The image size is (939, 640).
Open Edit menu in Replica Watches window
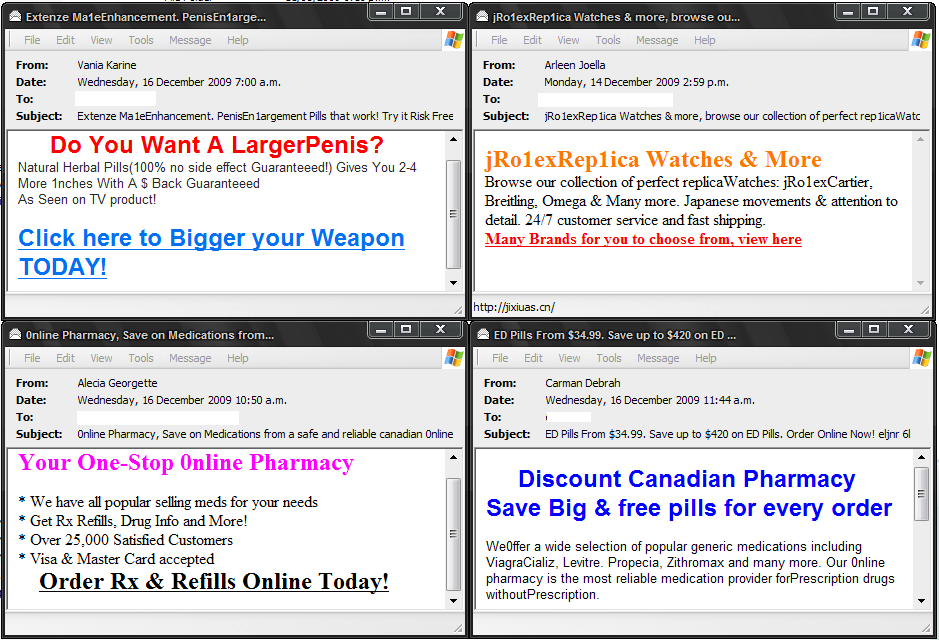coord(532,40)
